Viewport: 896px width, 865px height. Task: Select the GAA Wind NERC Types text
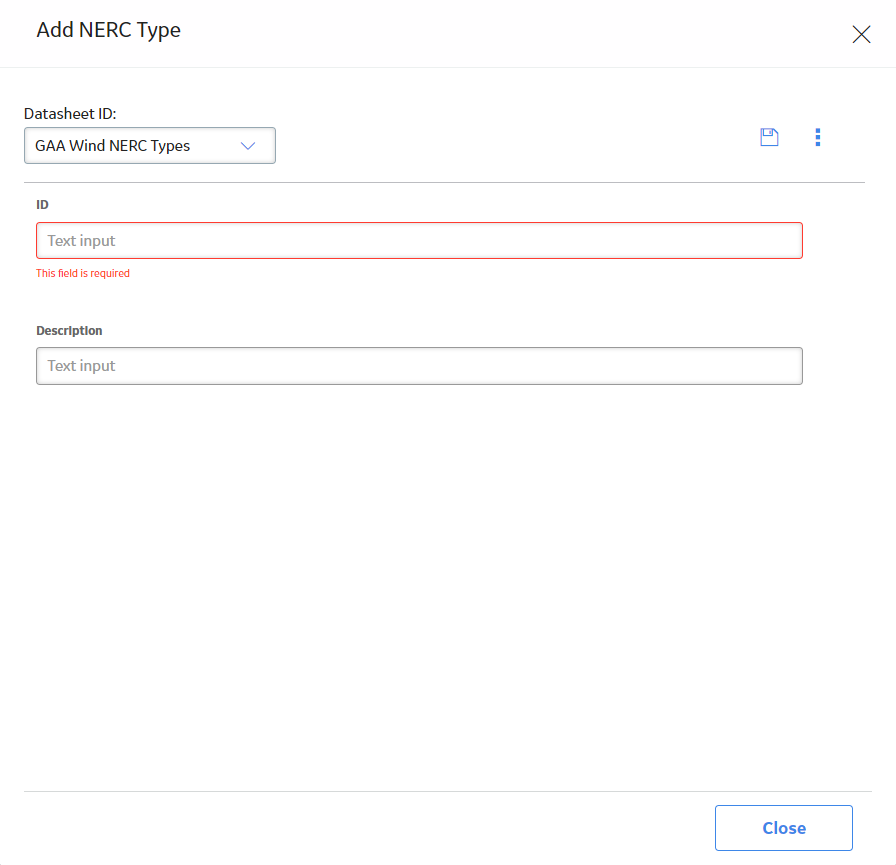coord(113,146)
